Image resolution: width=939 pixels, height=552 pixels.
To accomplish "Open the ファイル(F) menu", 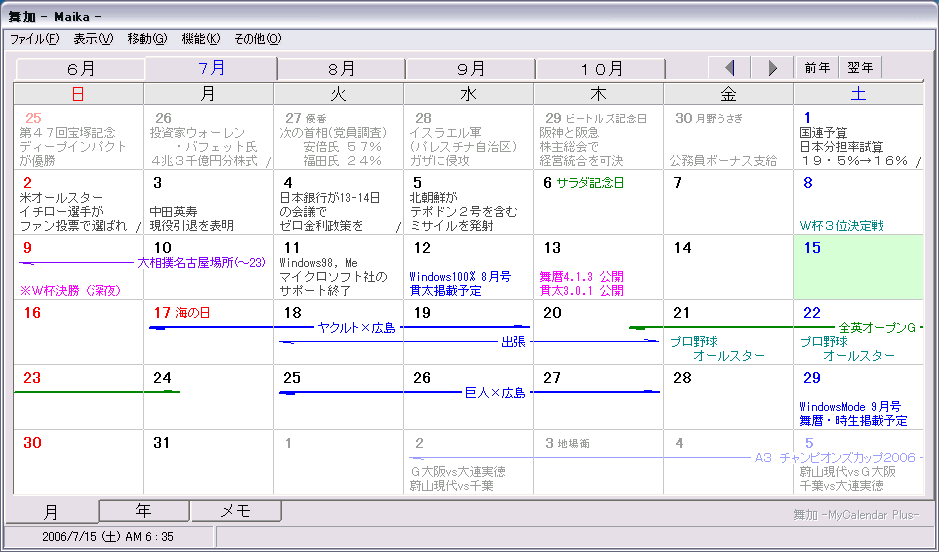I will coord(35,39).
